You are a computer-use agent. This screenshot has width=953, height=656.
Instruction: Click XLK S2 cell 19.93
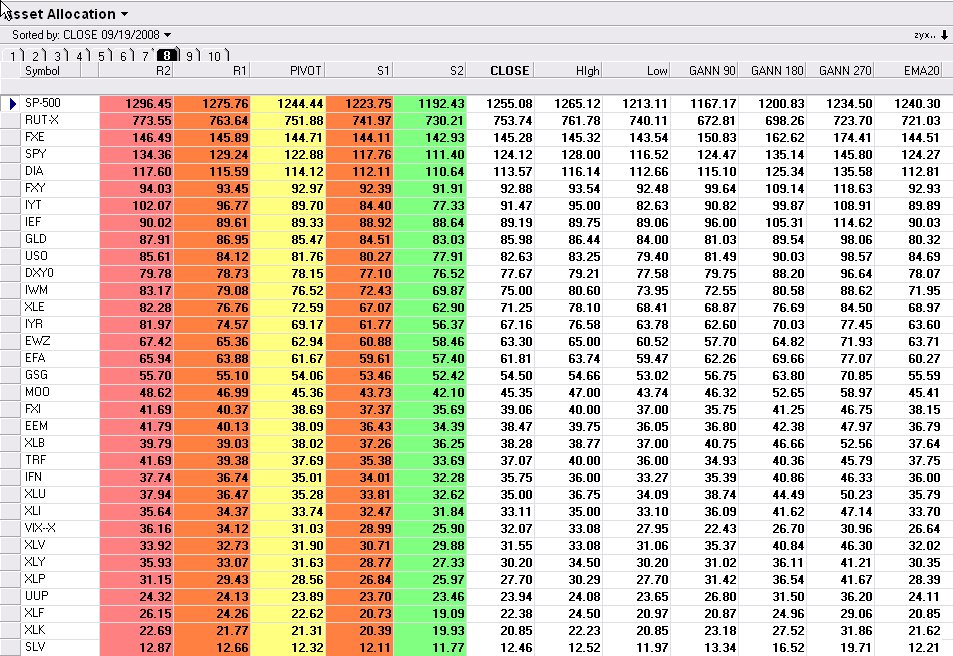tap(430, 631)
